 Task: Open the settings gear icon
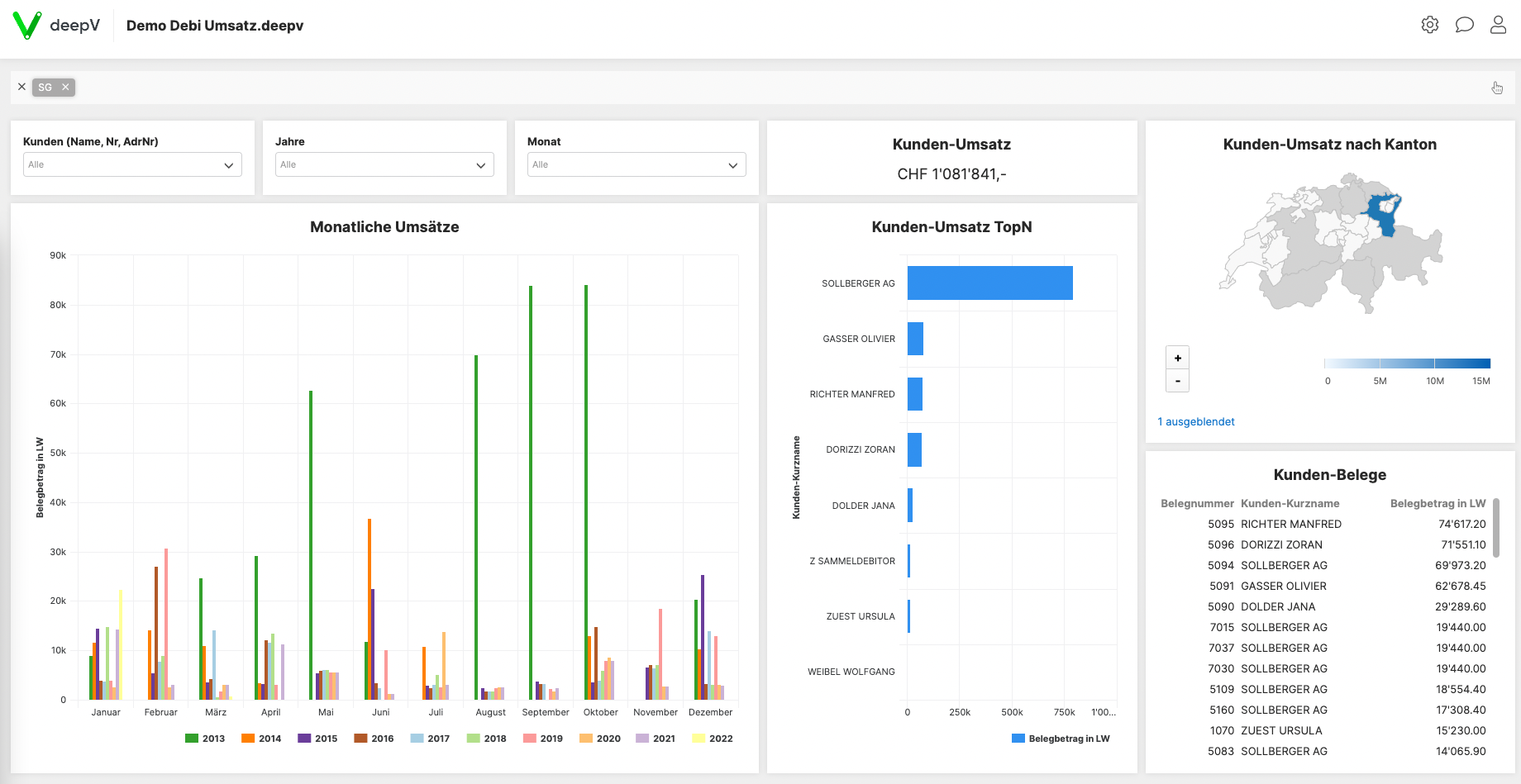[1430, 25]
